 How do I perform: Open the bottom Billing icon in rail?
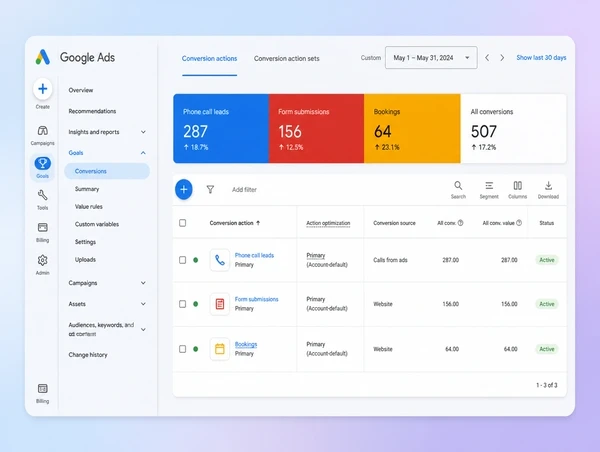tap(42, 388)
